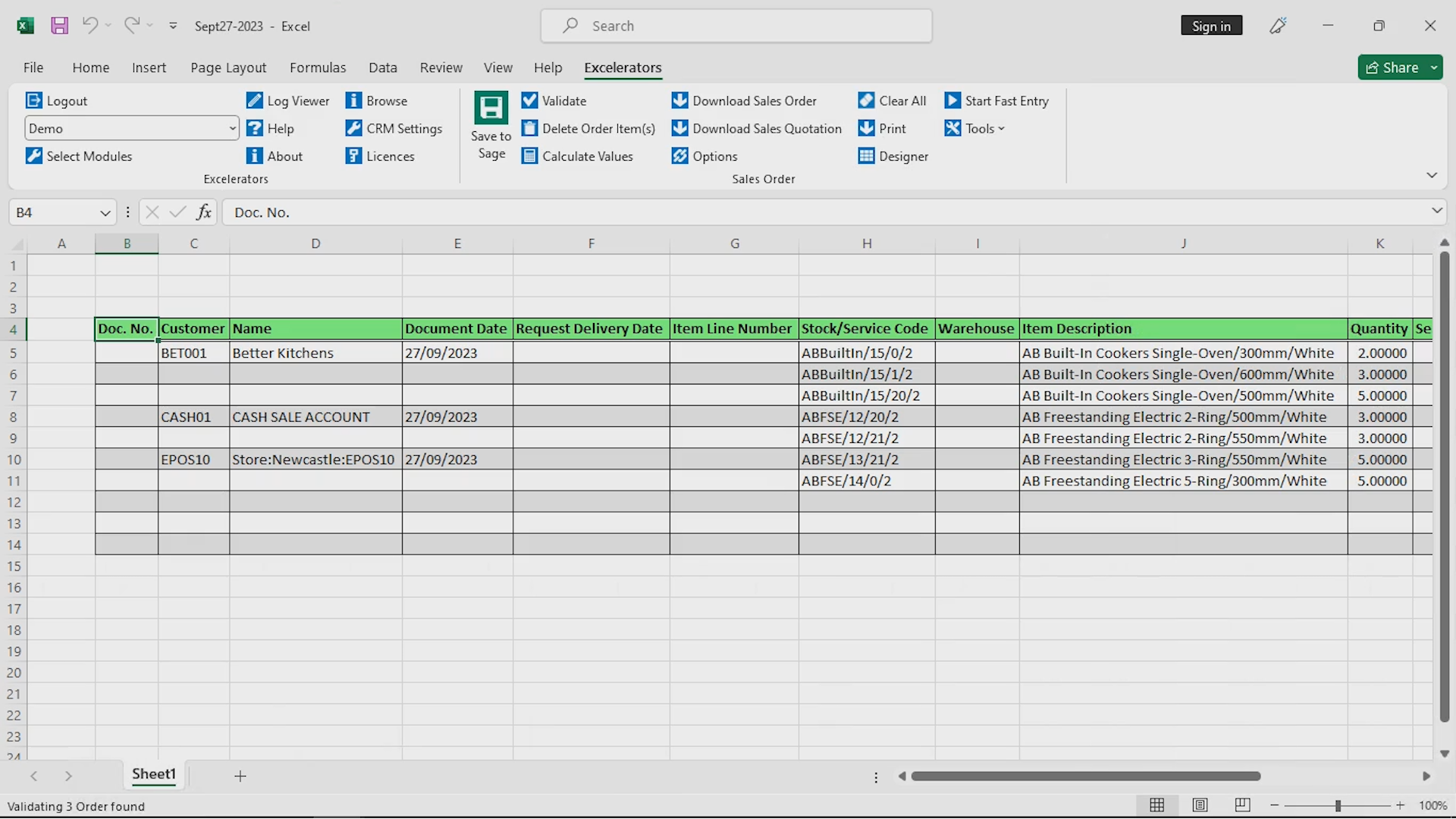Click Clear All

click(x=892, y=101)
